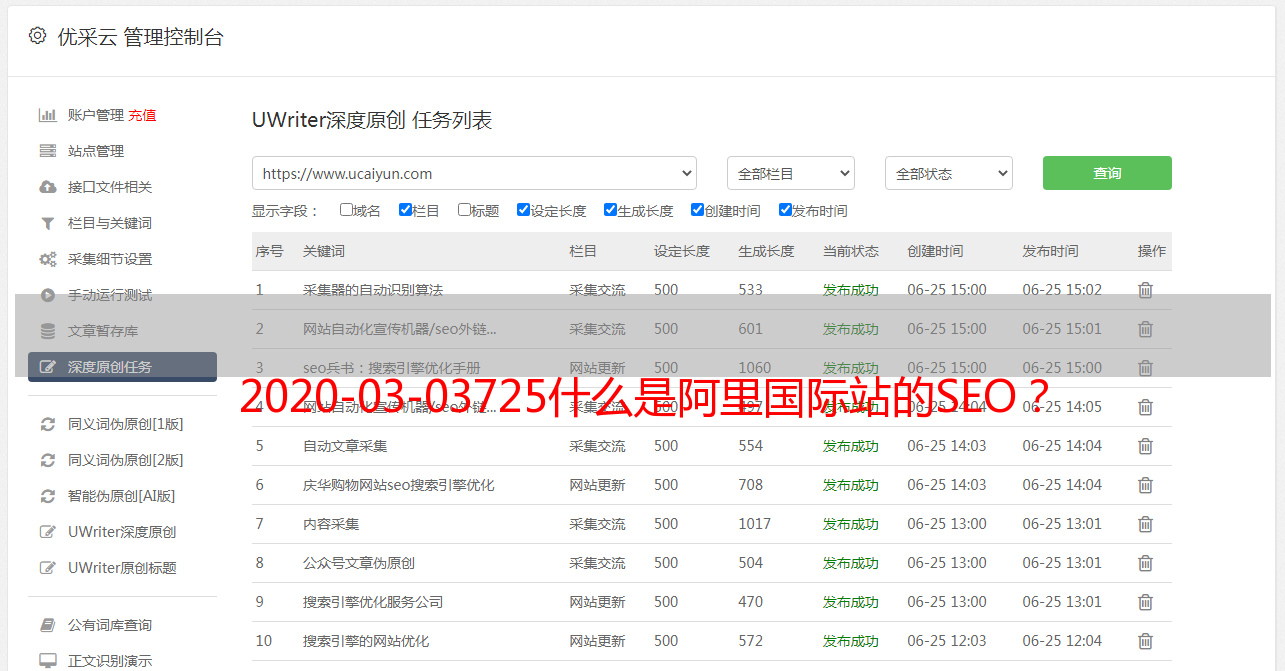Uncheck the 创建时间 field checkbox
Viewport: 1285px width, 671px height.
coord(697,210)
